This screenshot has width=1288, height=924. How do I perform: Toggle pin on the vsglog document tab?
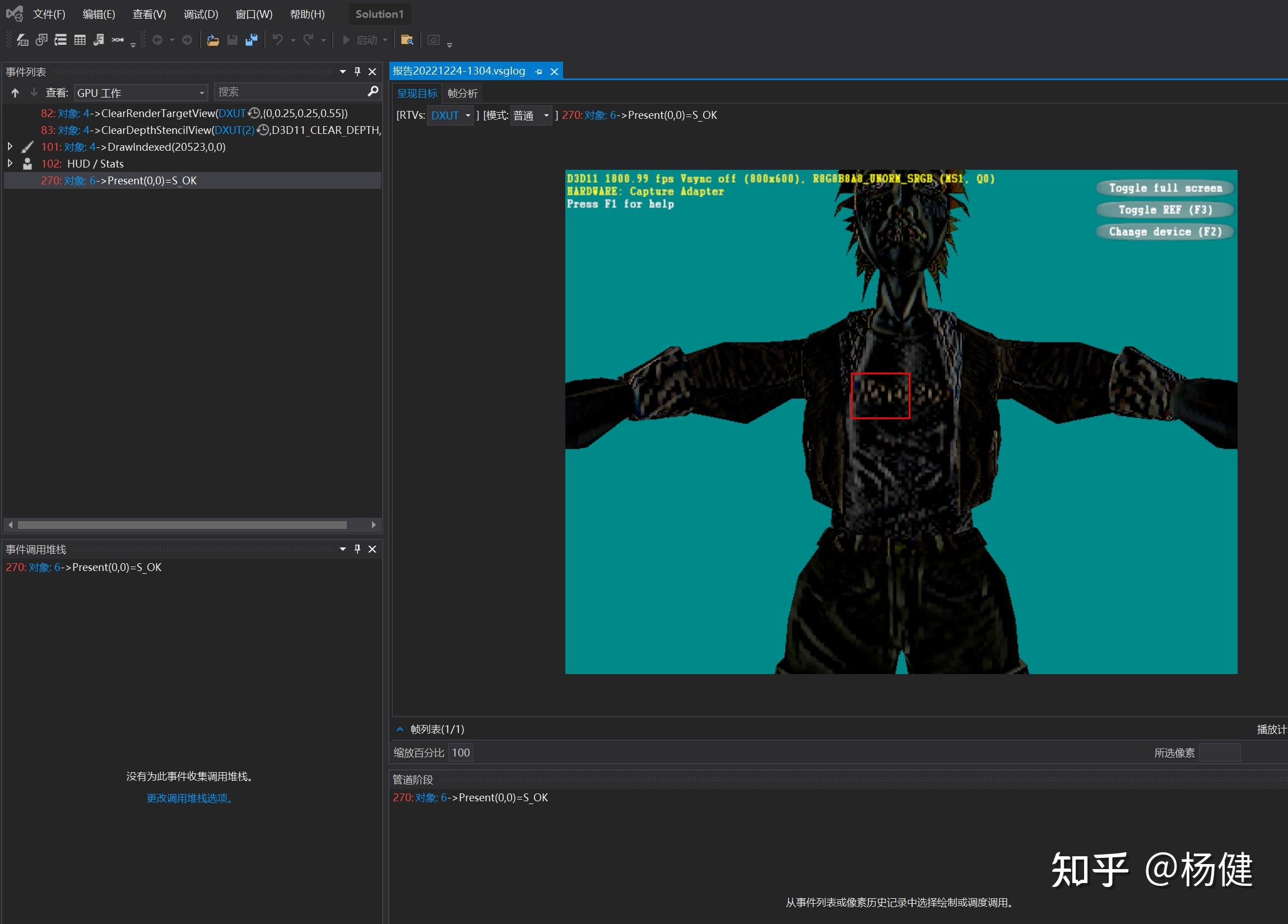tap(538, 72)
